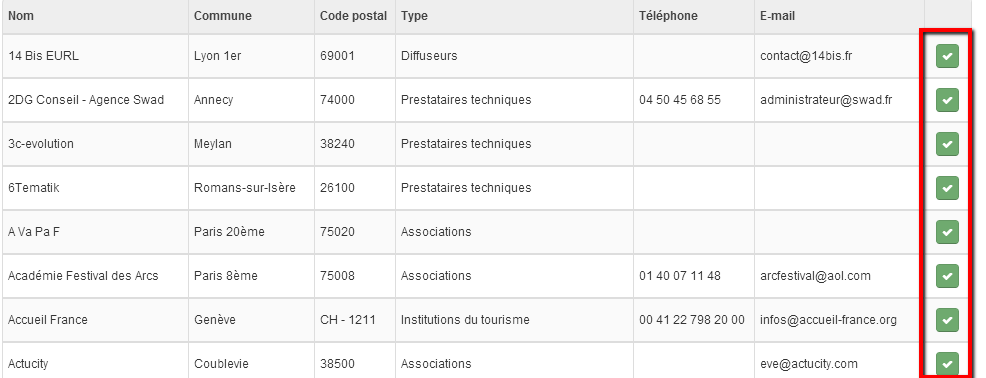Click the eve@actucity.com email
The width and height of the screenshot is (986, 378).
click(809, 364)
